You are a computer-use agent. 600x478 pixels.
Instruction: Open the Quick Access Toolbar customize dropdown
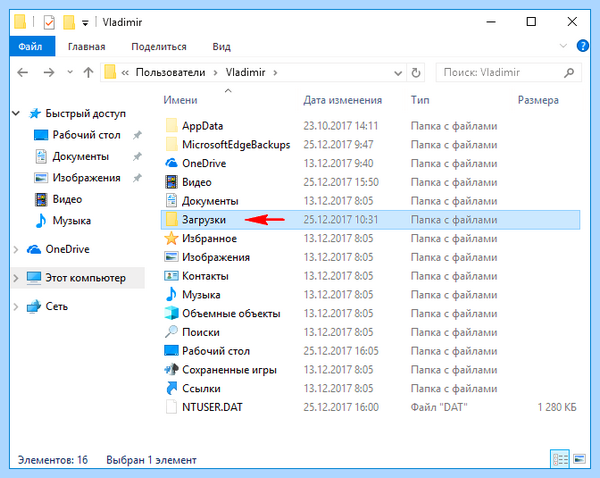85,23
